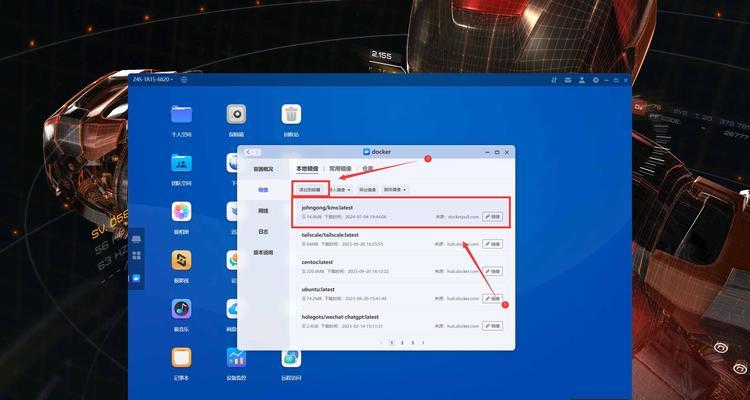Click the globe icon beside device name
Viewport: 750px width, 400px height.
point(184,79)
